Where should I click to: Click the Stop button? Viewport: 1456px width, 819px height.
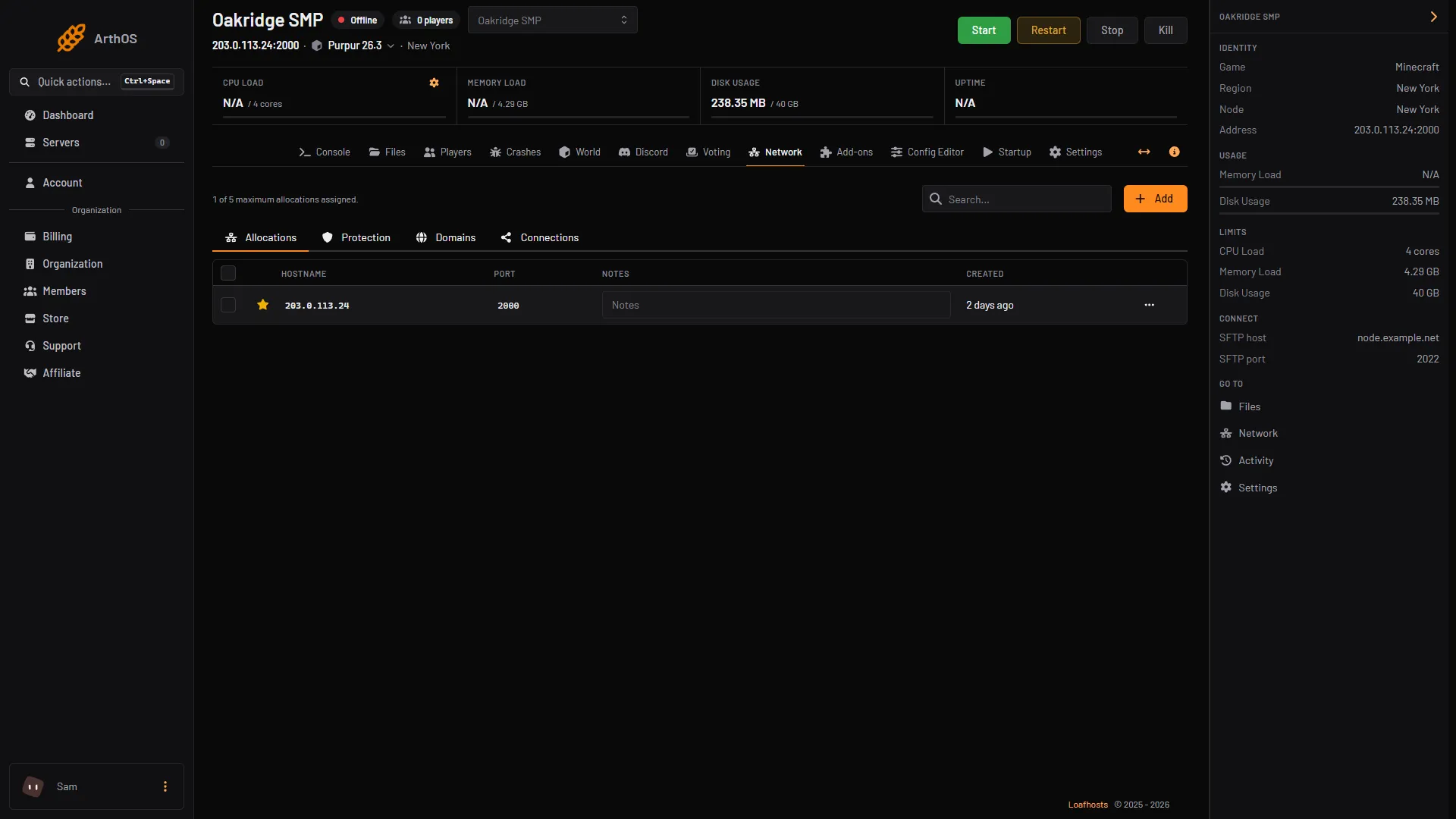1112,30
